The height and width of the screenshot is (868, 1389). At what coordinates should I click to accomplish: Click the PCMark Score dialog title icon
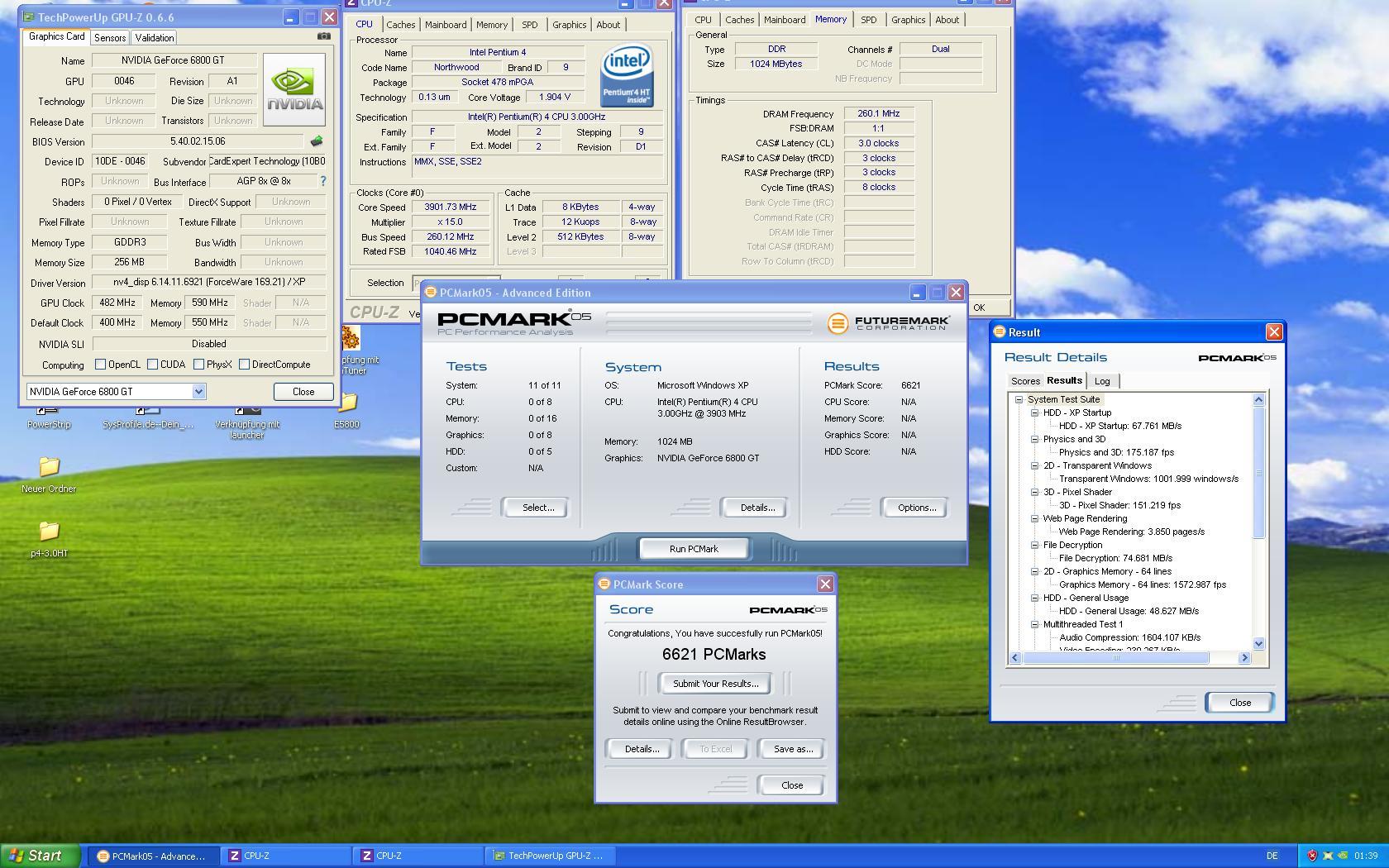(604, 584)
